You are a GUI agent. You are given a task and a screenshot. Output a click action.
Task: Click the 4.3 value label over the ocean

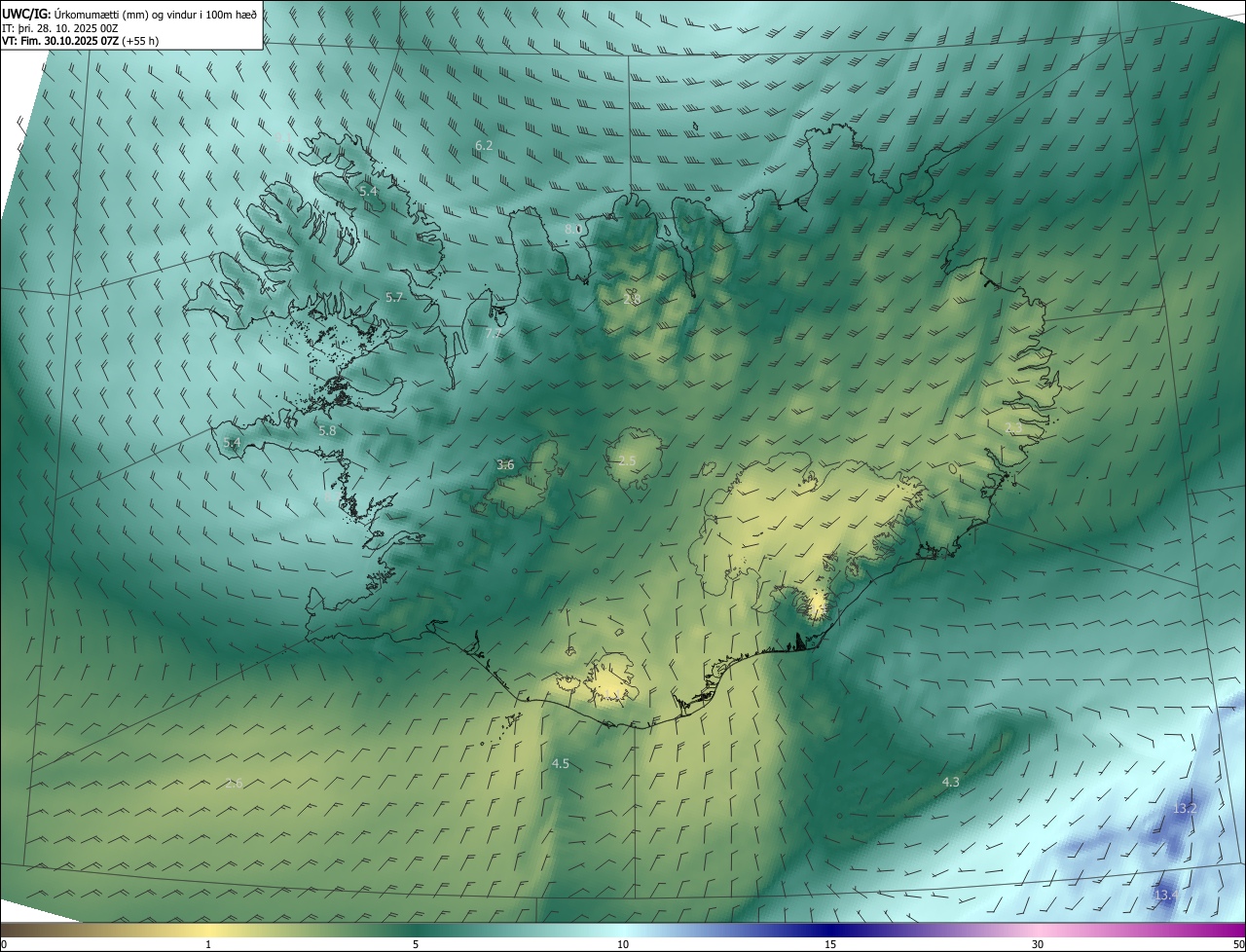(951, 782)
